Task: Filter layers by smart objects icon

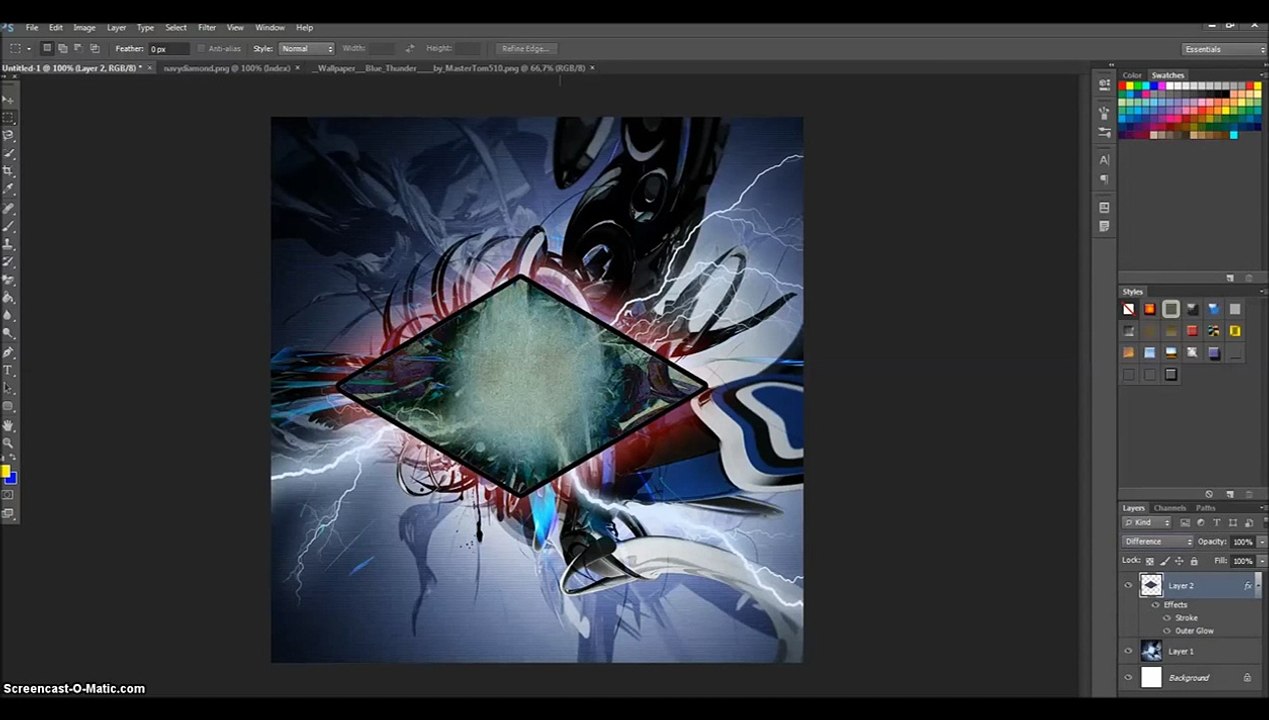Action: pos(1249,522)
